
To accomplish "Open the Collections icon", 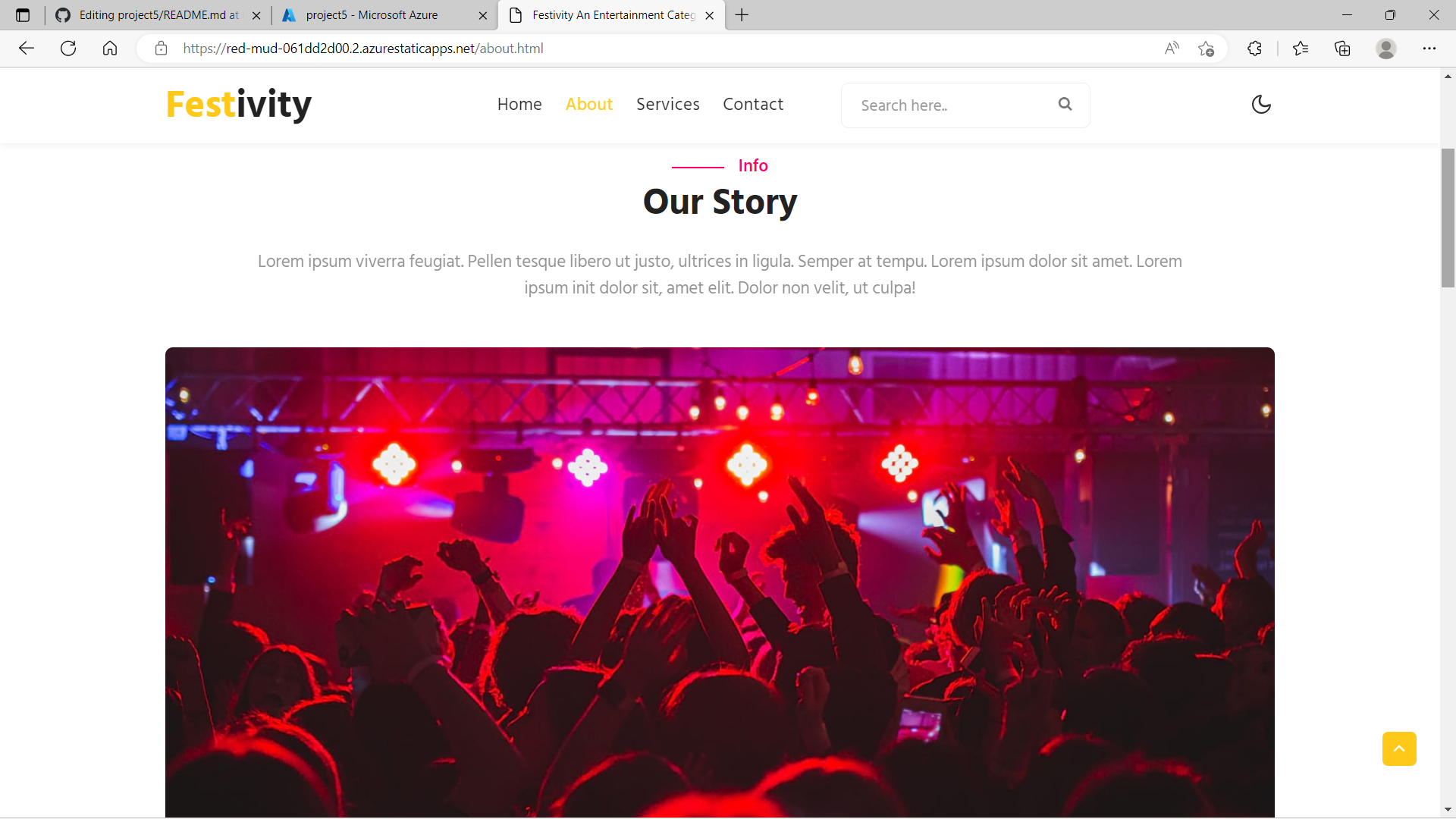I will tap(1342, 49).
